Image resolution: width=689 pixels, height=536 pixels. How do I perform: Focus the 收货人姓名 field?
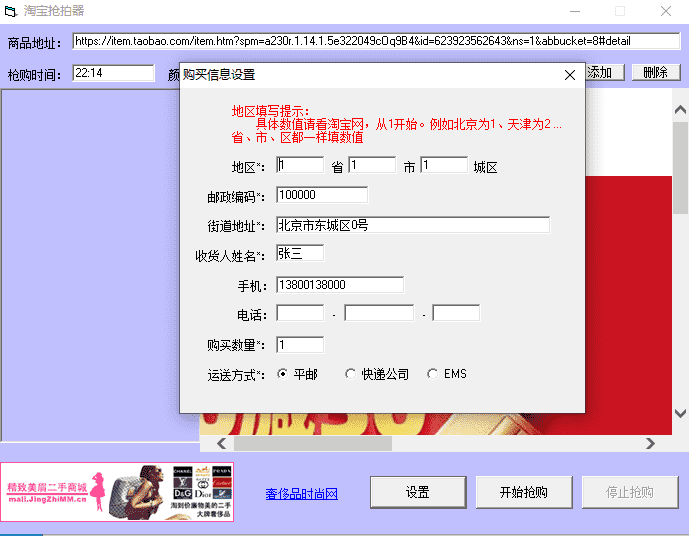(299, 254)
